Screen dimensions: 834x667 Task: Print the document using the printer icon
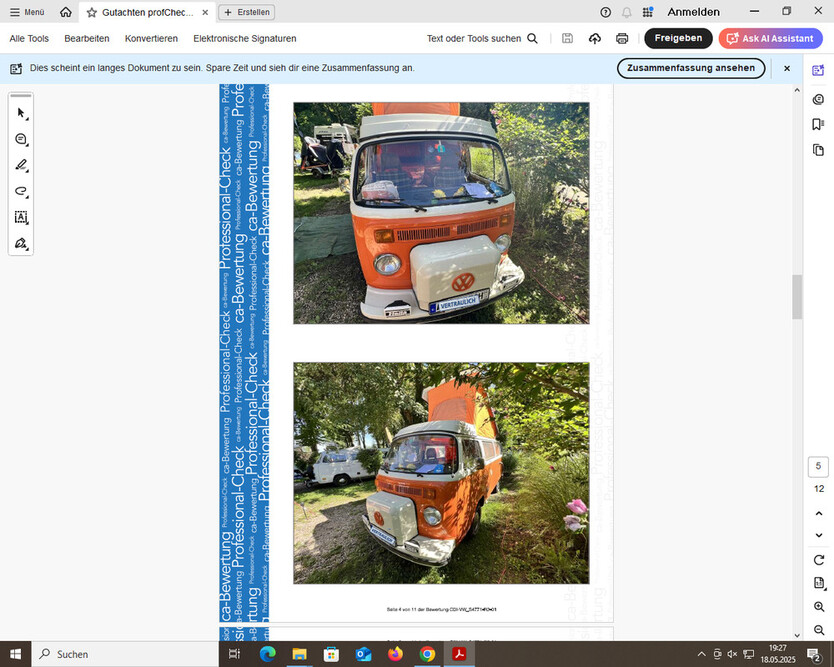(x=621, y=37)
